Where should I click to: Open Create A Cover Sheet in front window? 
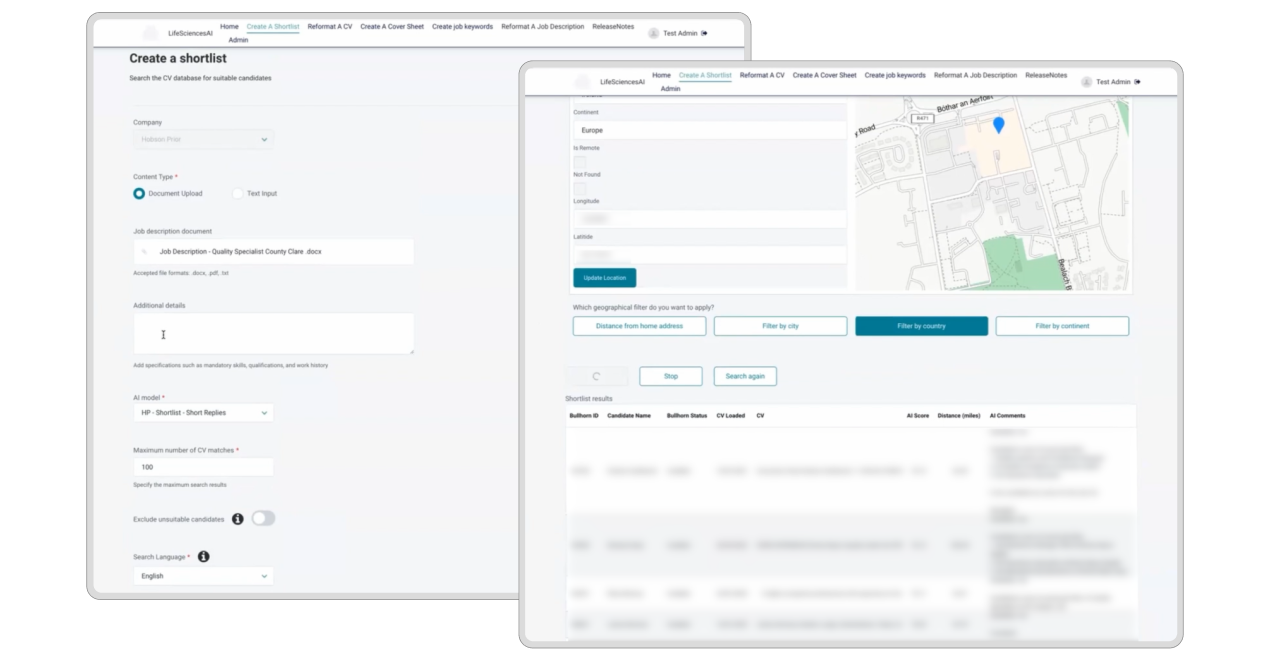pos(824,75)
